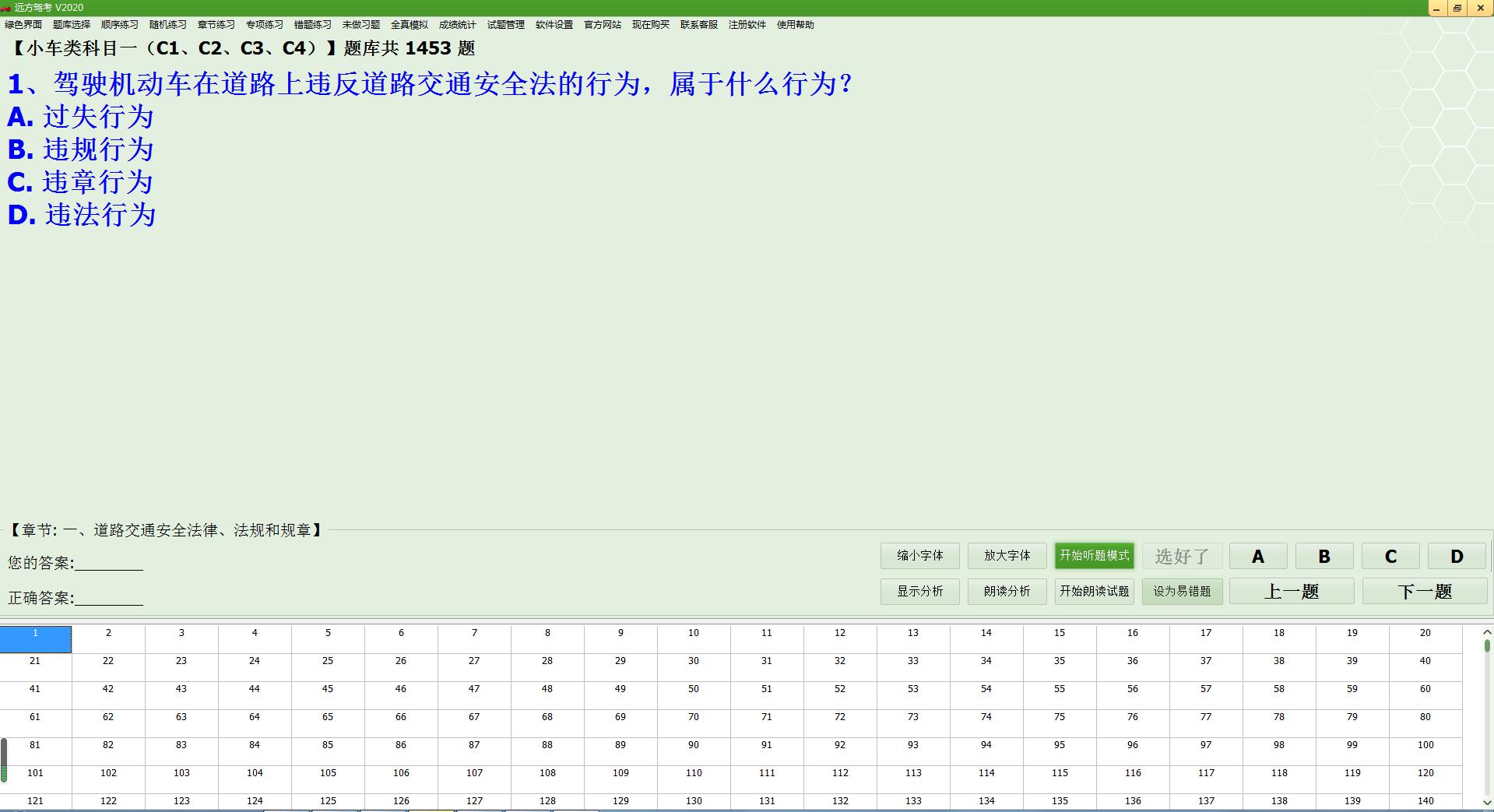Choose answer button A
Viewport: 1494px width, 812px height.
[1258, 556]
